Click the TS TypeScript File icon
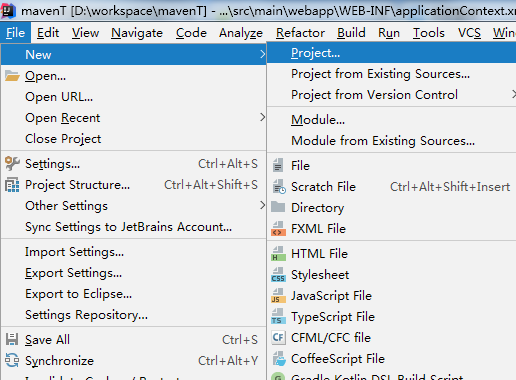Screen dimensions: 516x380 coord(278,317)
